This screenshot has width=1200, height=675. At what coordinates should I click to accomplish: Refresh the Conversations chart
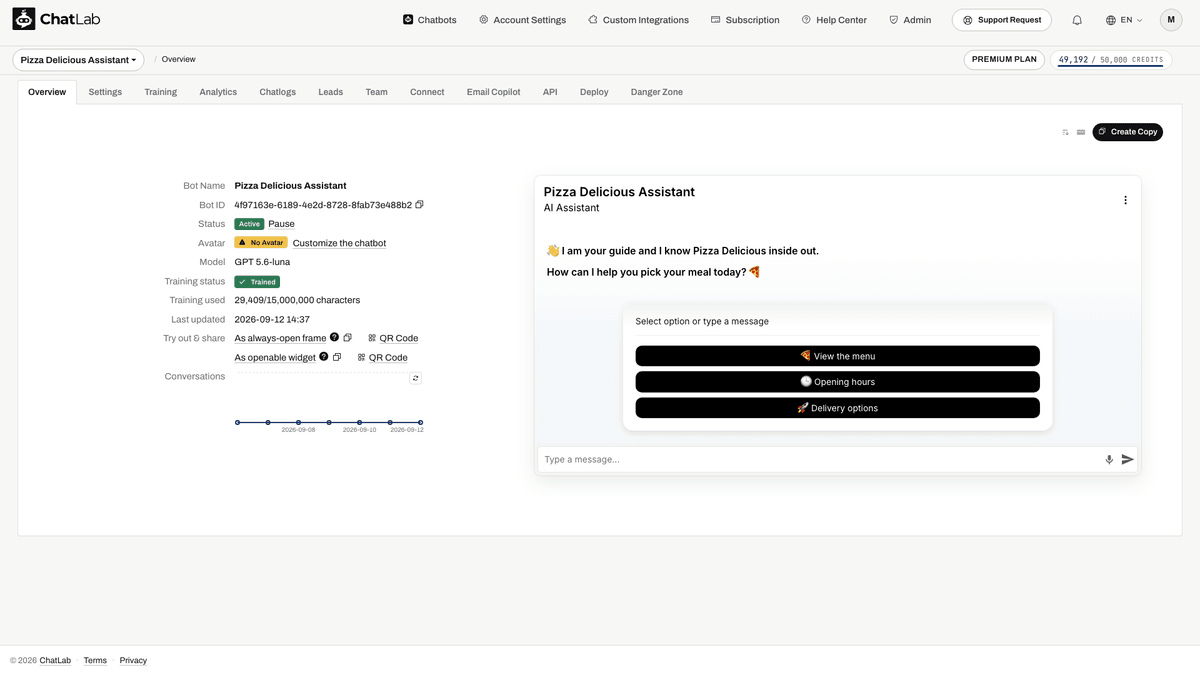[x=416, y=378]
